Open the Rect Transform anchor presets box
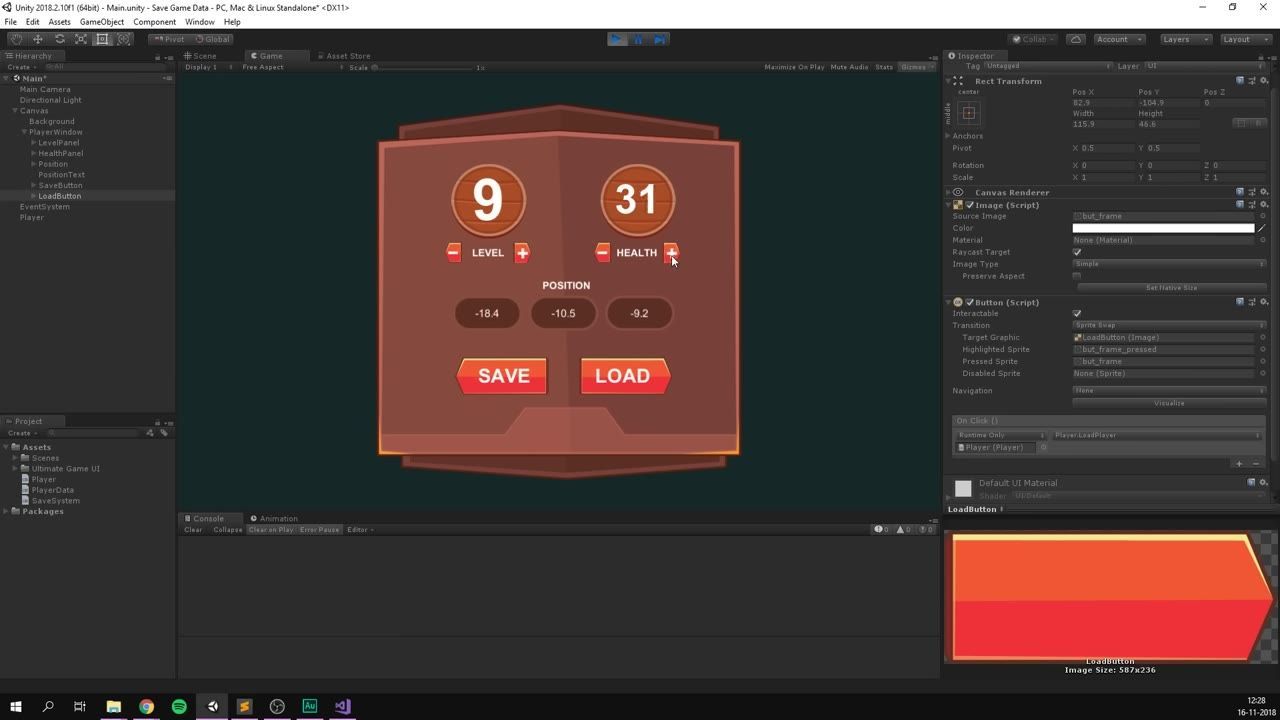1280x720 pixels. click(969, 112)
